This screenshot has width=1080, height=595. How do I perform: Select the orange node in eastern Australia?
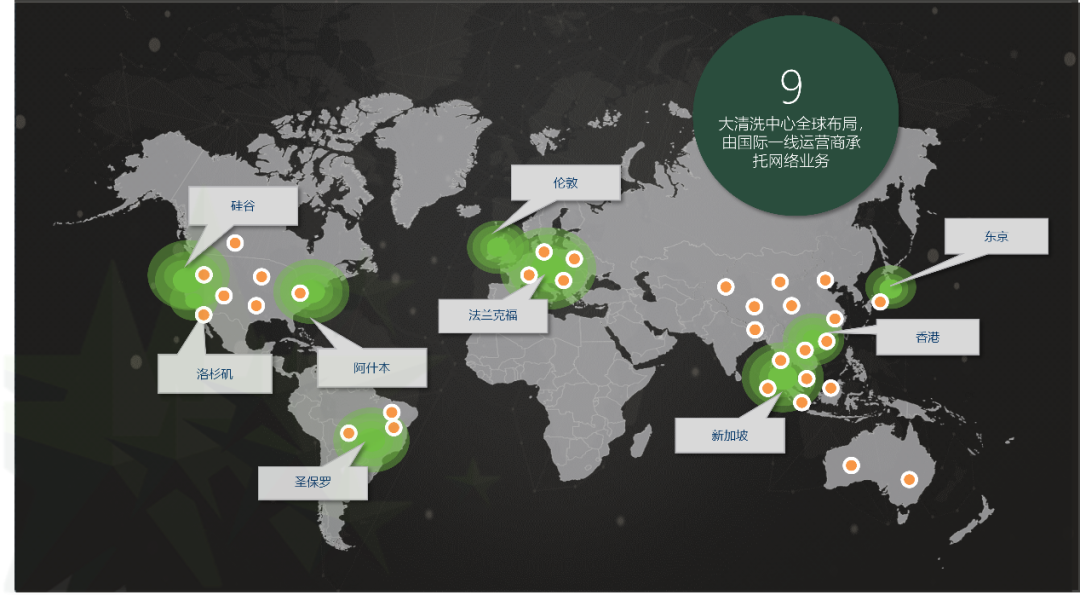909,479
